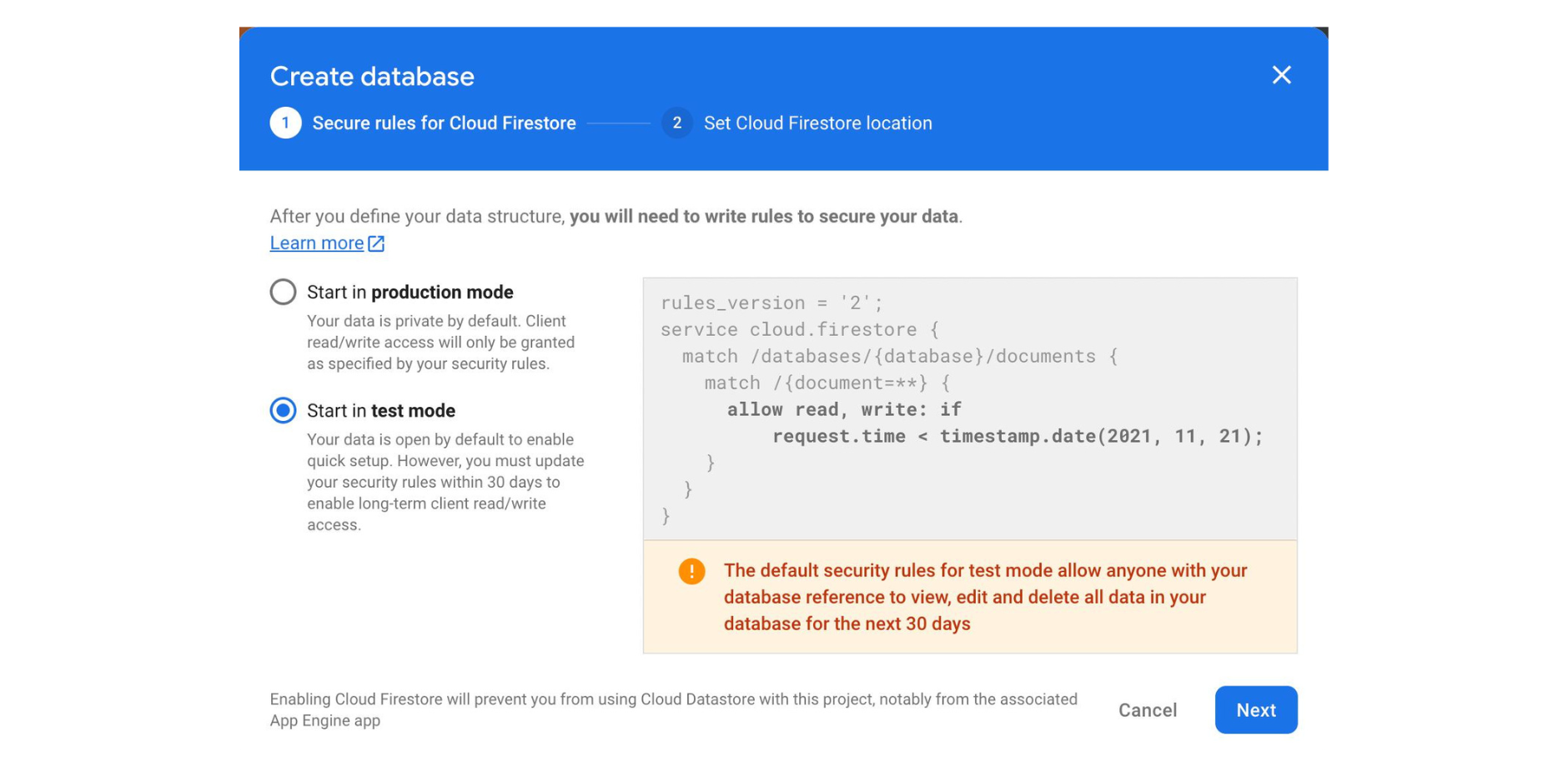Click Secure rules for Cloud Firestore step label
Viewport: 1568px width, 762px height.
pos(444,123)
